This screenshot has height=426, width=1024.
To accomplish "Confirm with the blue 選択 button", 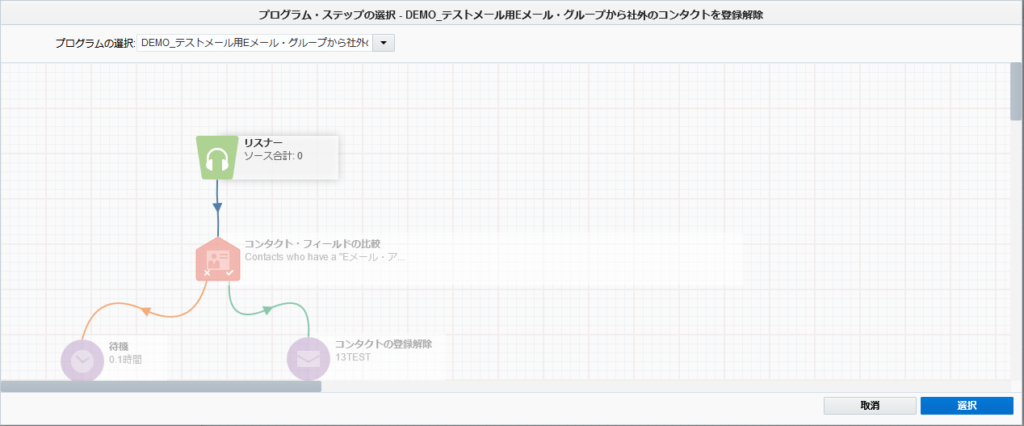I will click(966, 406).
